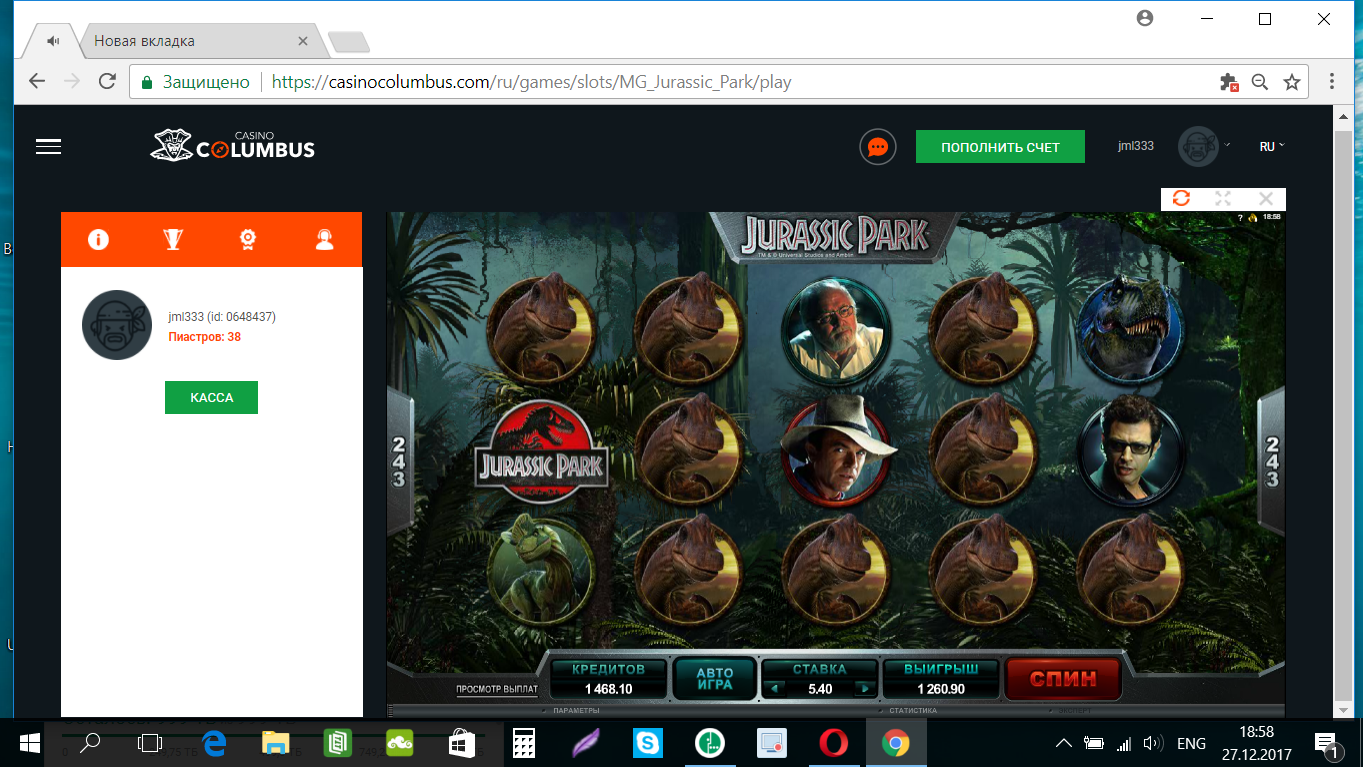Mute the tab using the speaker icon
Screen dimensions: 1363x767
54,41
